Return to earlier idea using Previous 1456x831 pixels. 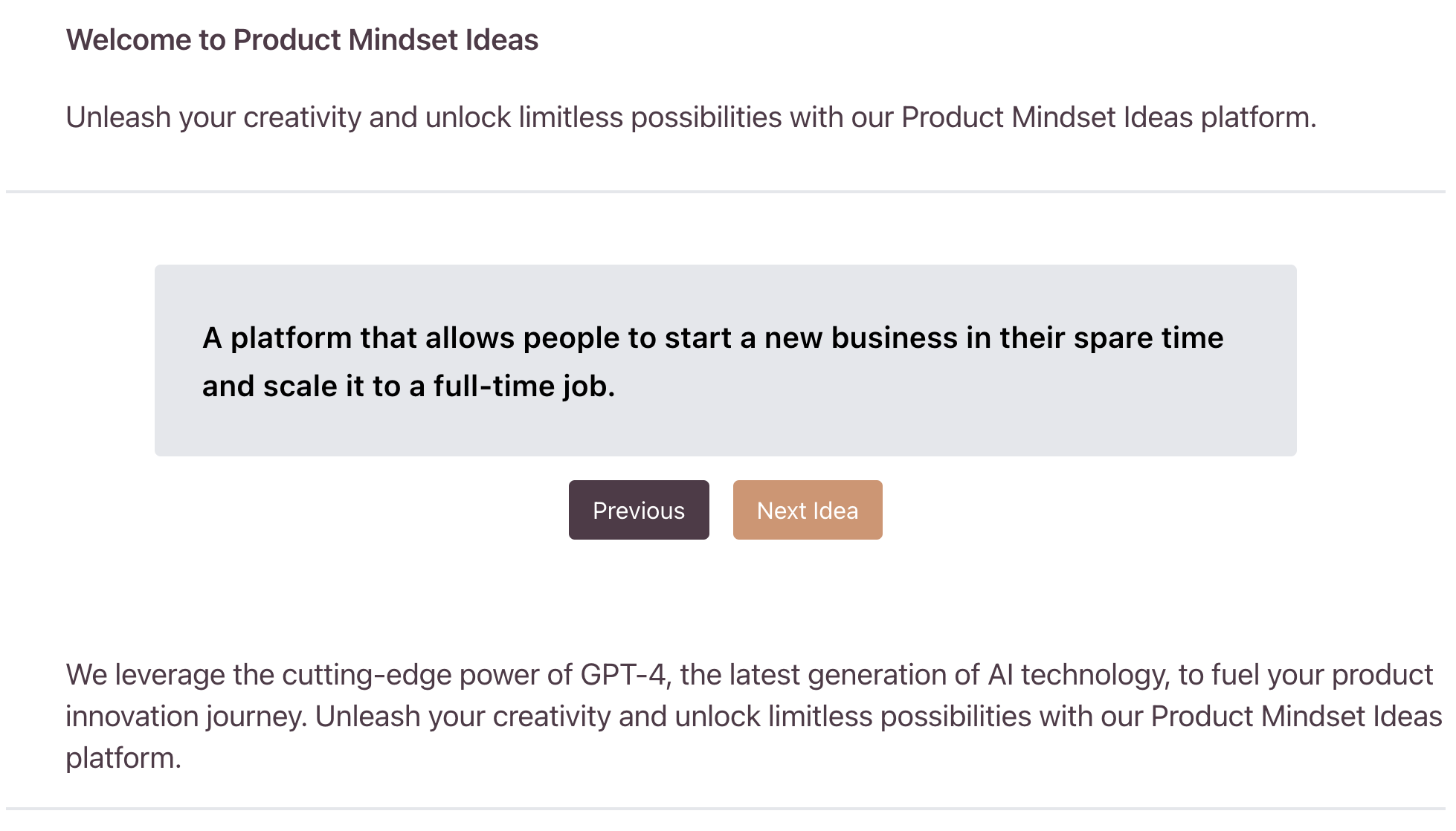[x=638, y=510]
